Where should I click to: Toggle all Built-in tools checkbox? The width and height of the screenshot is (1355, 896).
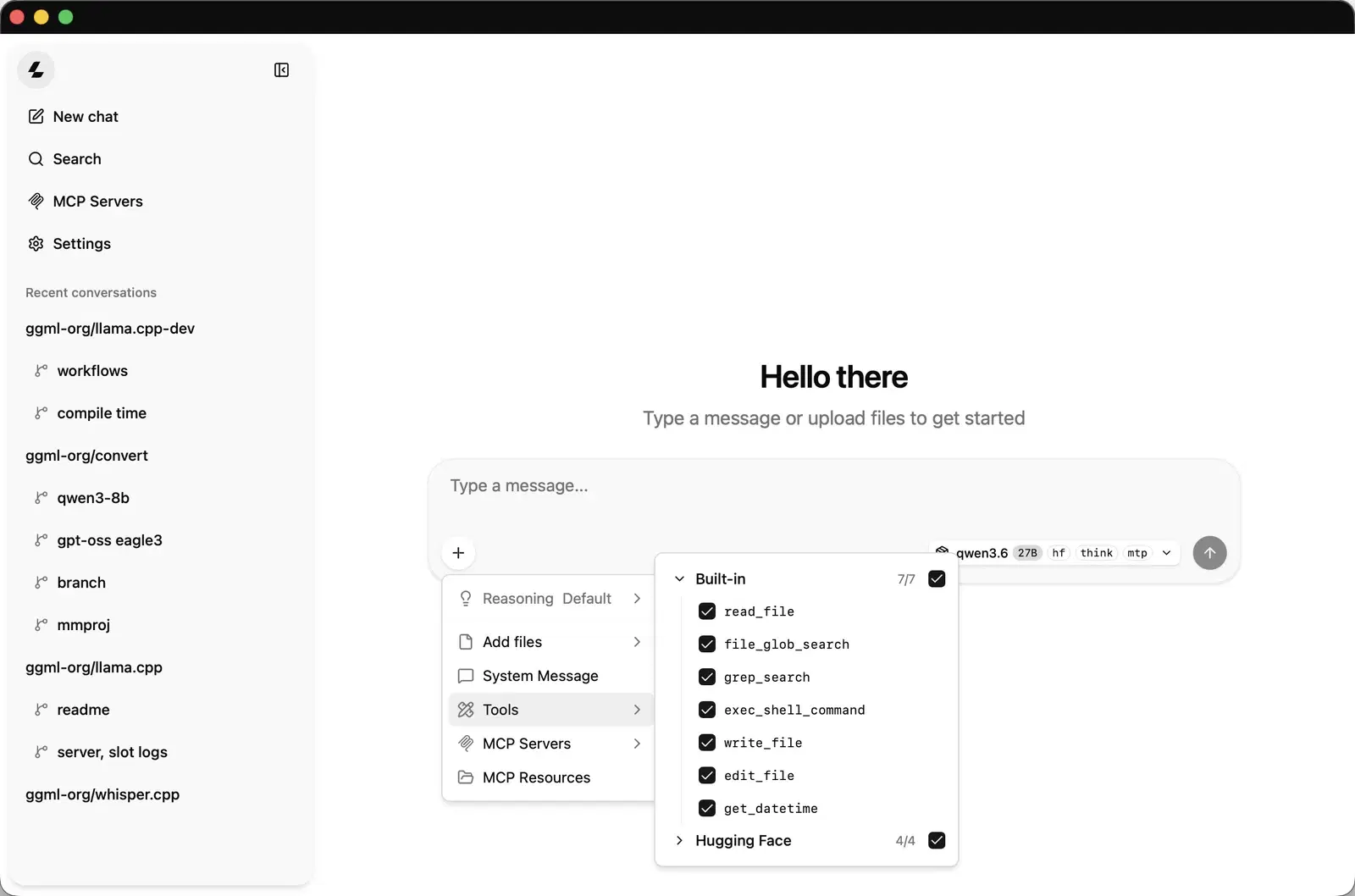(x=937, y=579)
